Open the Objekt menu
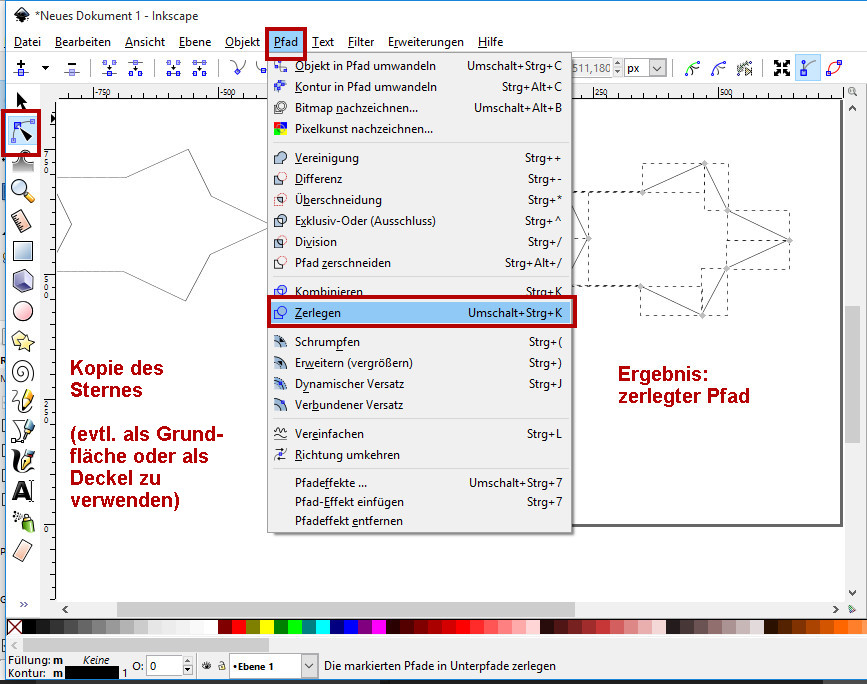The height and width of the screenshot is (684, 867). coord(242,42)
